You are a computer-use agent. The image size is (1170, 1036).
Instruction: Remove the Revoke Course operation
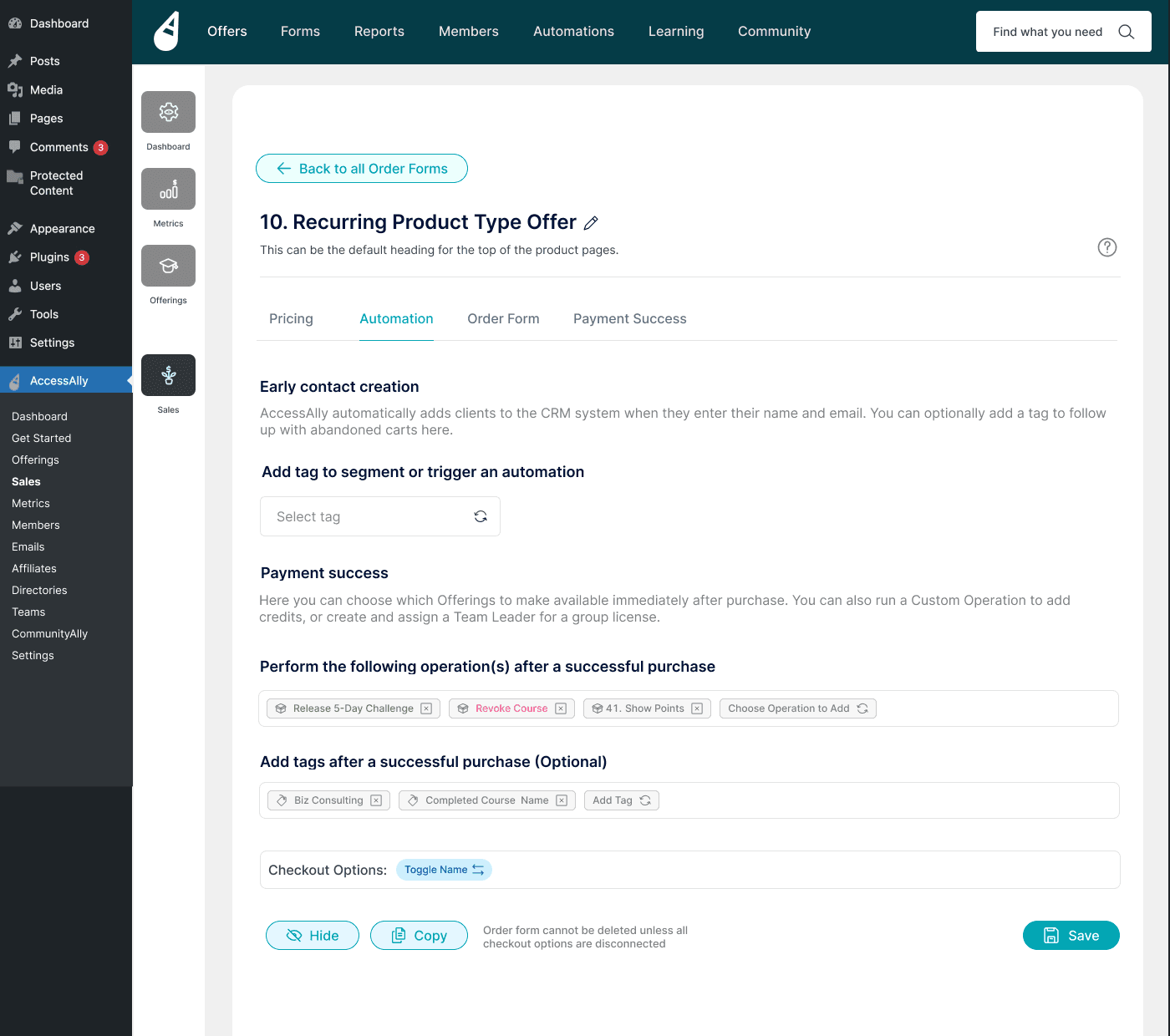[x=561, y=708]
